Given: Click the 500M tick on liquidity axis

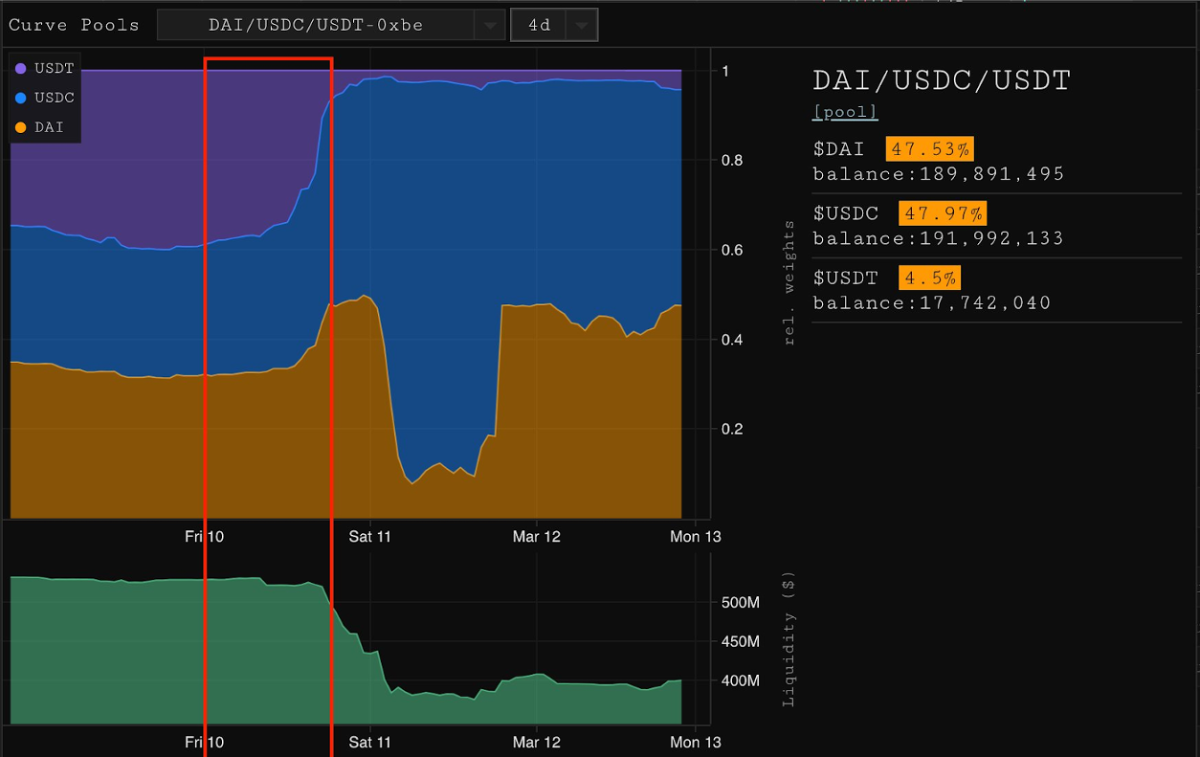Looking at the screenshot, I should pyautogui.click(x=740, y=603).
